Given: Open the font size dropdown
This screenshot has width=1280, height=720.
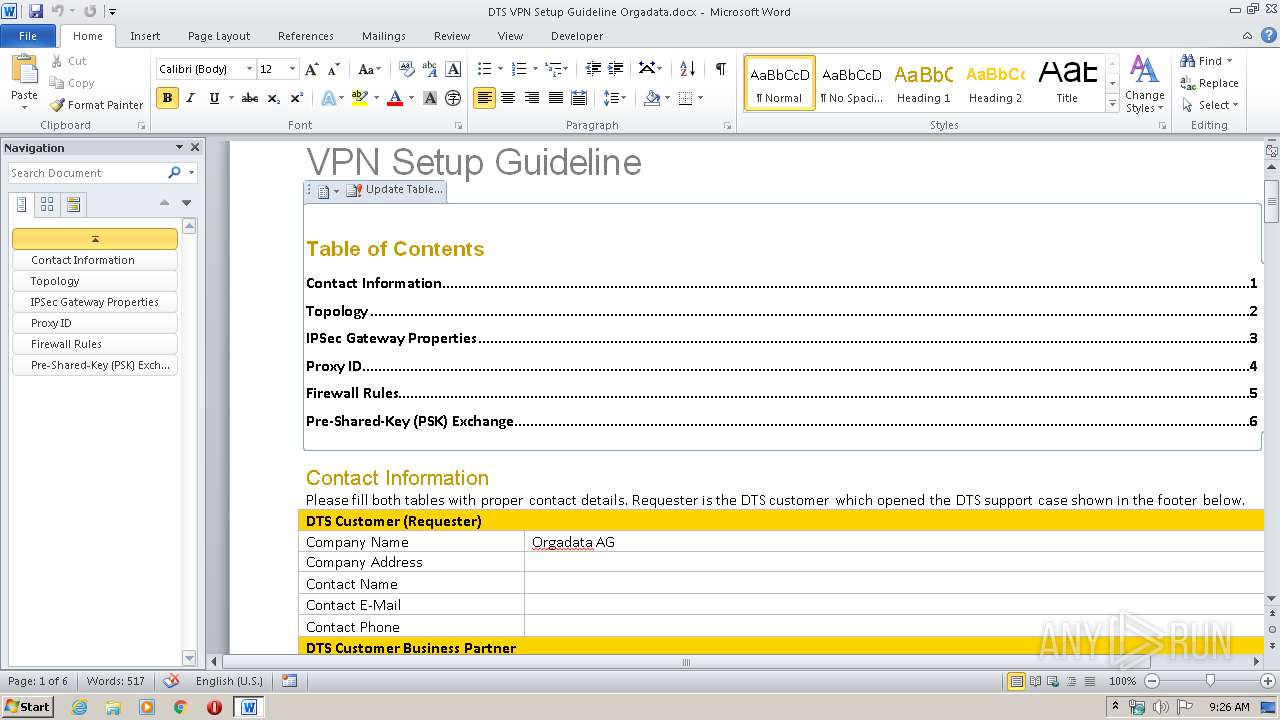Looking at the screenshot, I should (x=292, y=69).
